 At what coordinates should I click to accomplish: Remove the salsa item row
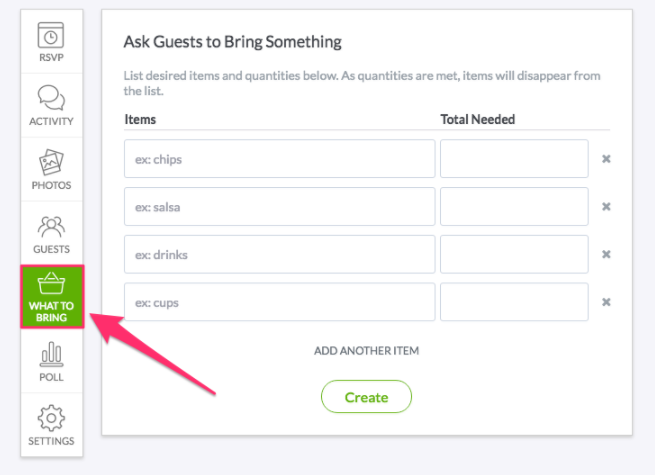606,206
